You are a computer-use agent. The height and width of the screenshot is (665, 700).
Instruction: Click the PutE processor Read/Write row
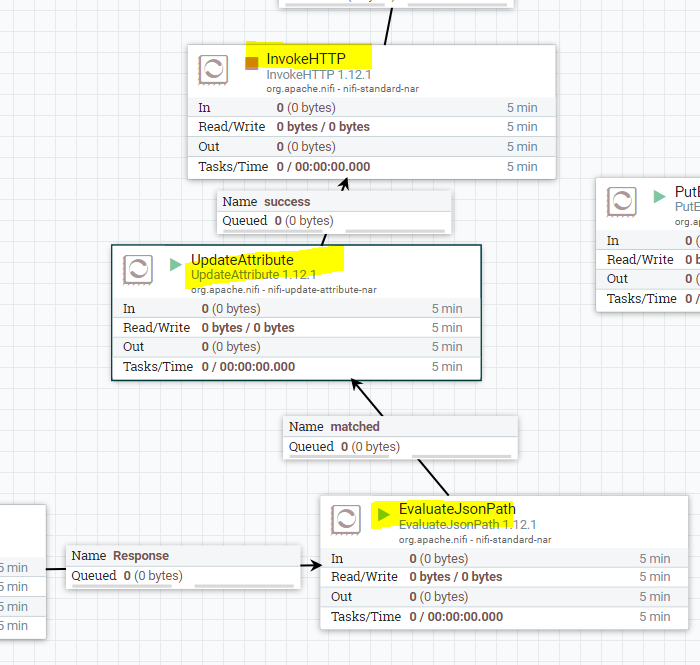coord(648,260)
